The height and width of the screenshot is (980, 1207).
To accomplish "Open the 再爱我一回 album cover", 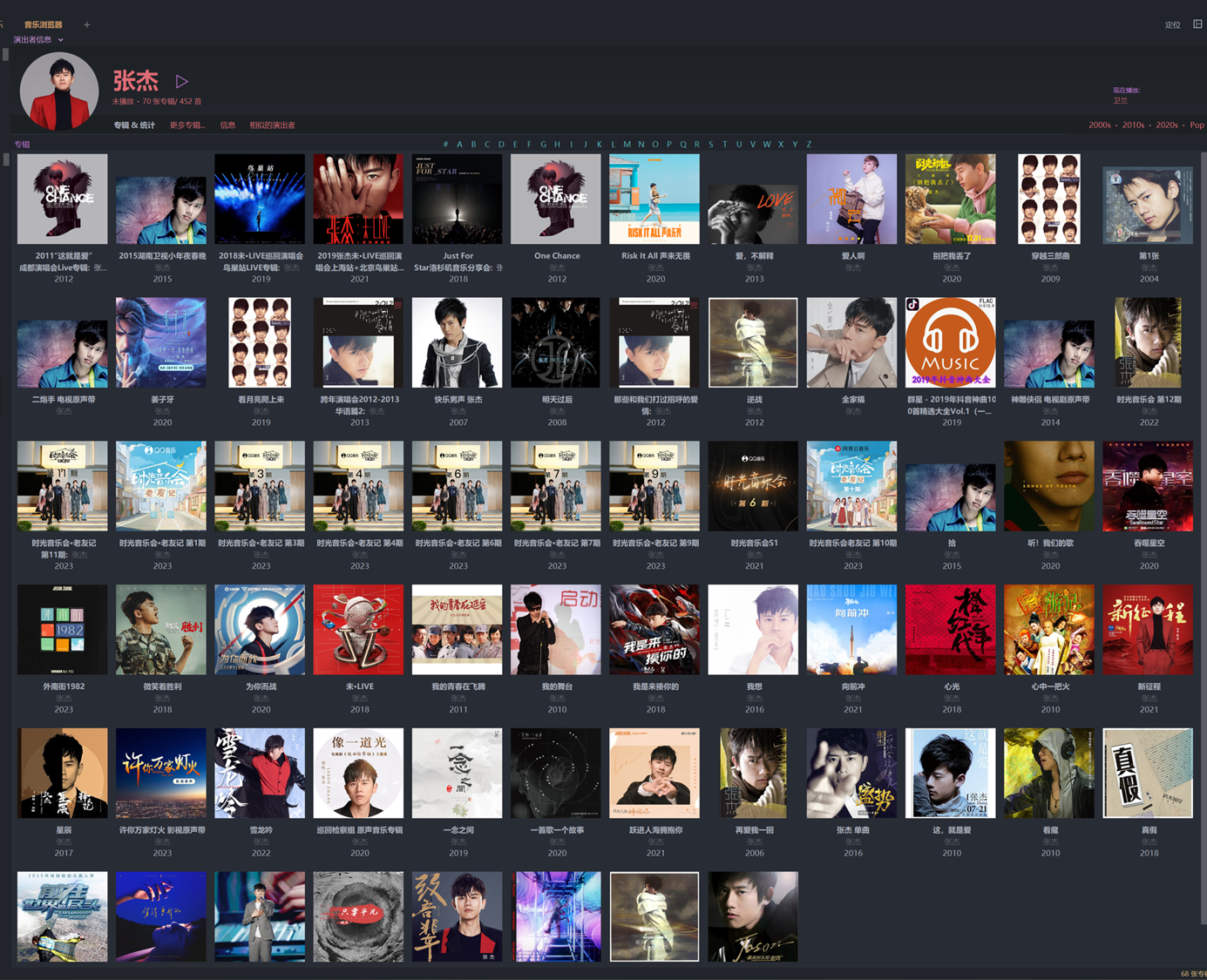I will 754,774.
